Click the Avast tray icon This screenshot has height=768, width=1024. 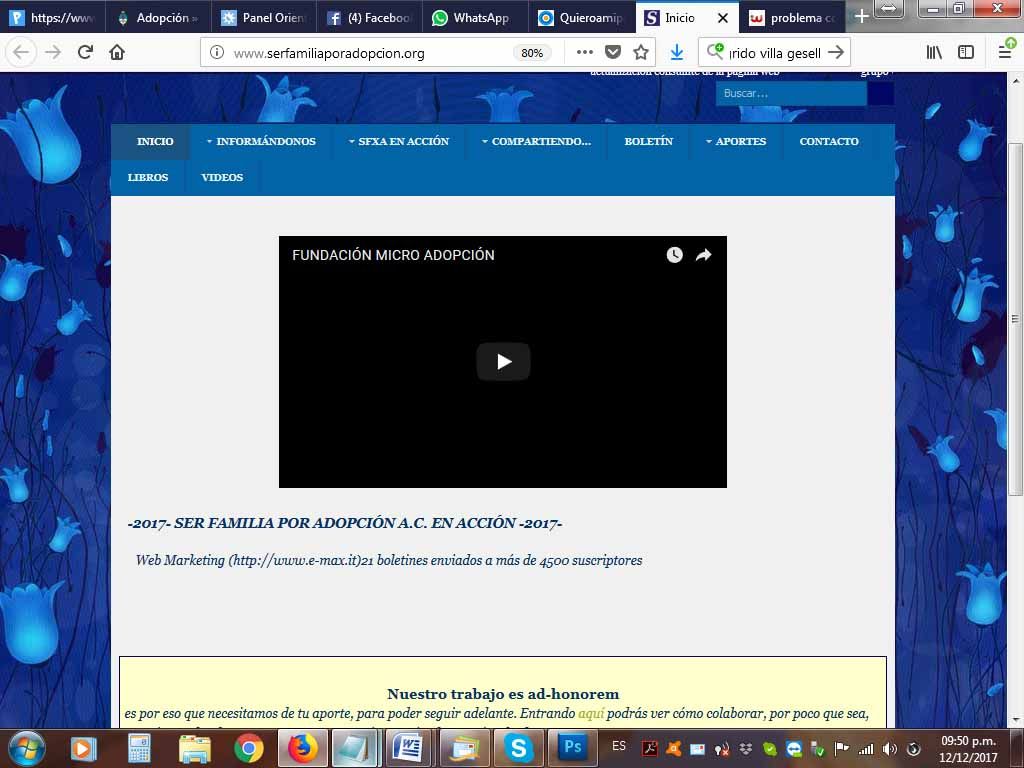coord(673,748)
